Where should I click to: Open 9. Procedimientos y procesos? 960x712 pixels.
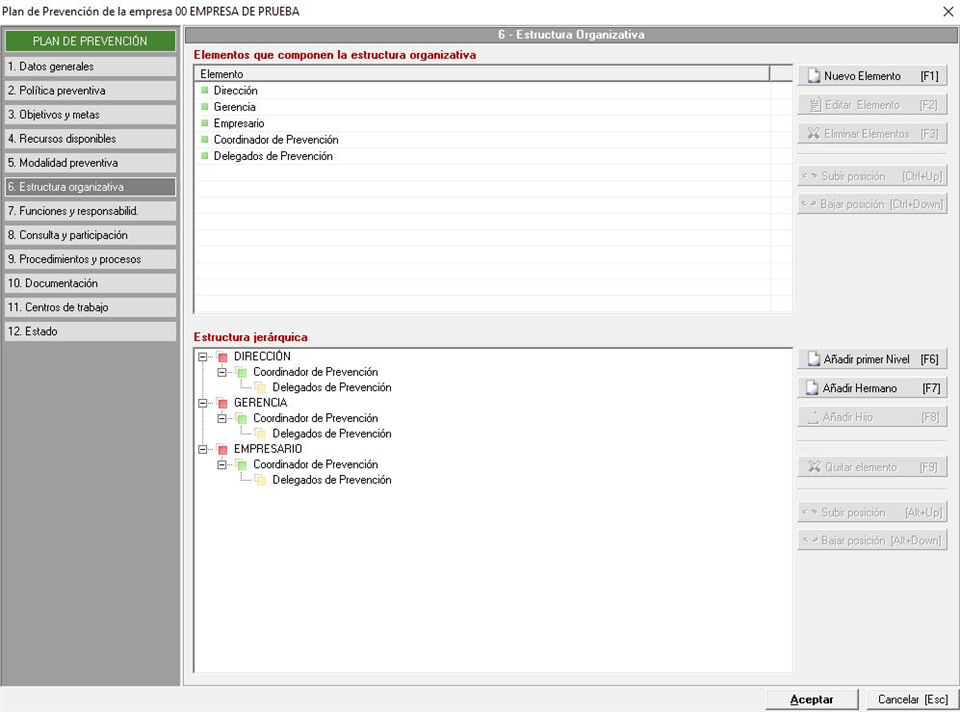pos(91,259)
